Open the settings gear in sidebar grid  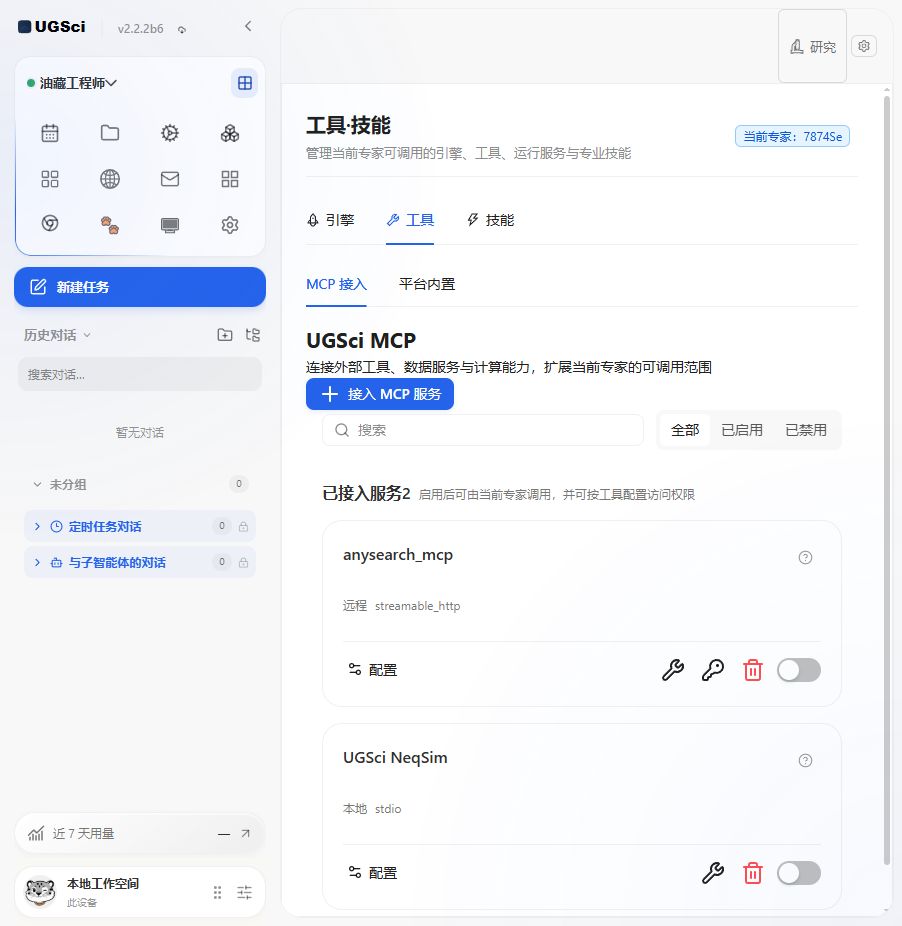(x=230, y=225)
